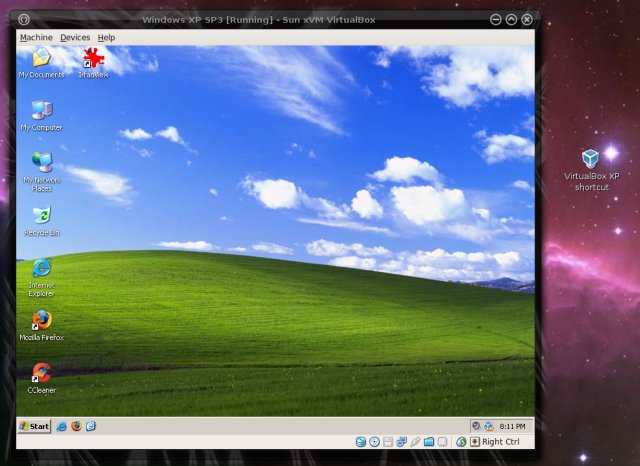Open the Machine menu
Image resolution: width=640 pixels, height=466 pixels.
tap(36, 38)
